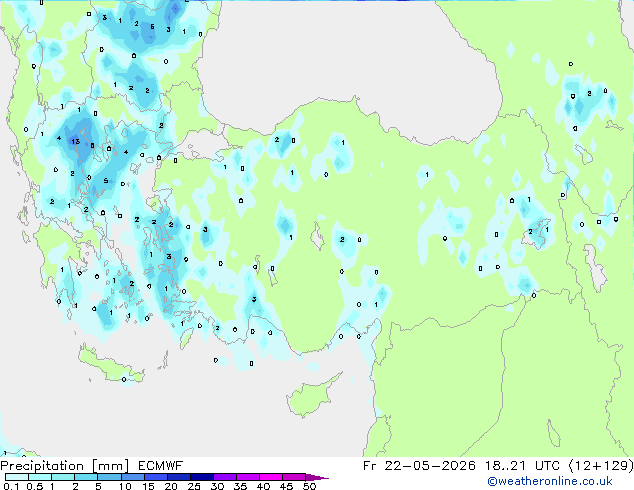Click the purple arrow tip above 50 mm
634x490 pixels.
317,477
